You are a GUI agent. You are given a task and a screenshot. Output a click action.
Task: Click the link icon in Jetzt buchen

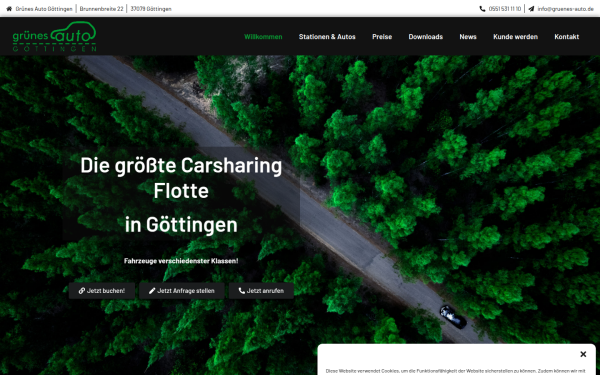82,291
